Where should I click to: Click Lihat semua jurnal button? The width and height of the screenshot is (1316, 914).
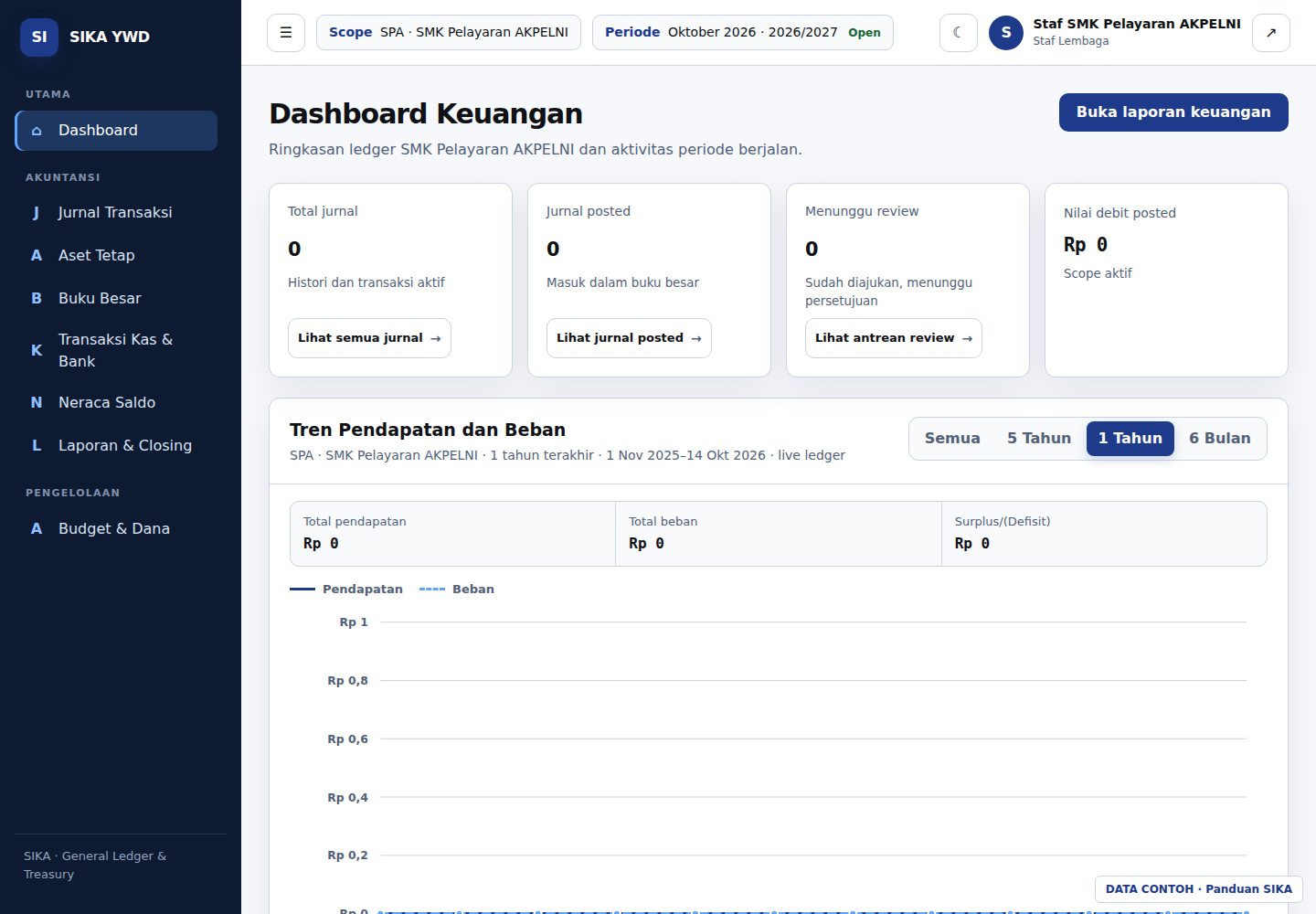(x=369, y=338)
